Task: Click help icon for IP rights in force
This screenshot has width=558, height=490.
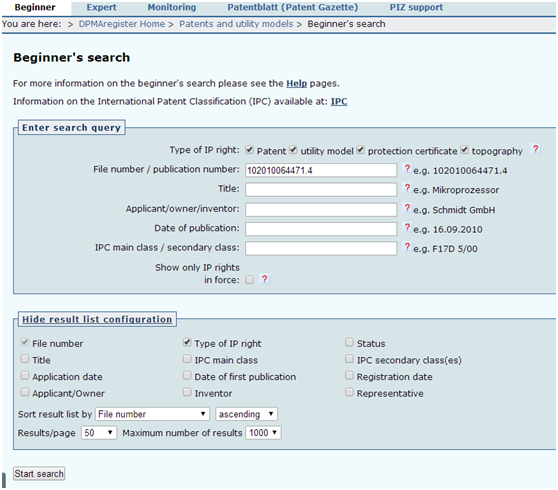Action: click(264, 279)
